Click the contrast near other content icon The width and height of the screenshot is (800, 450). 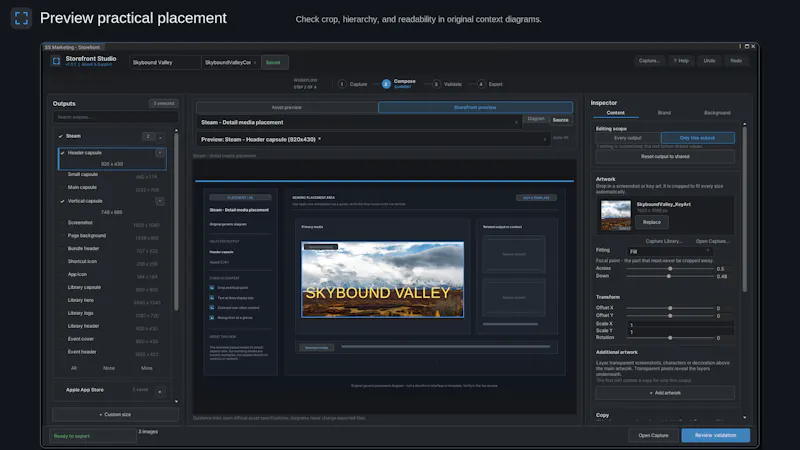212,308
